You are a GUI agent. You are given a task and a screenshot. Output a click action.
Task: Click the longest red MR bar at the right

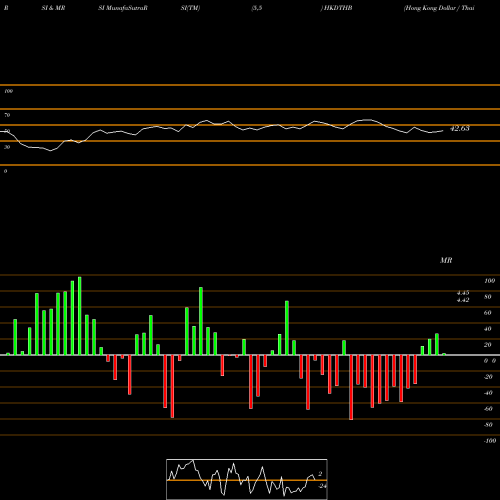coord(351,387)
